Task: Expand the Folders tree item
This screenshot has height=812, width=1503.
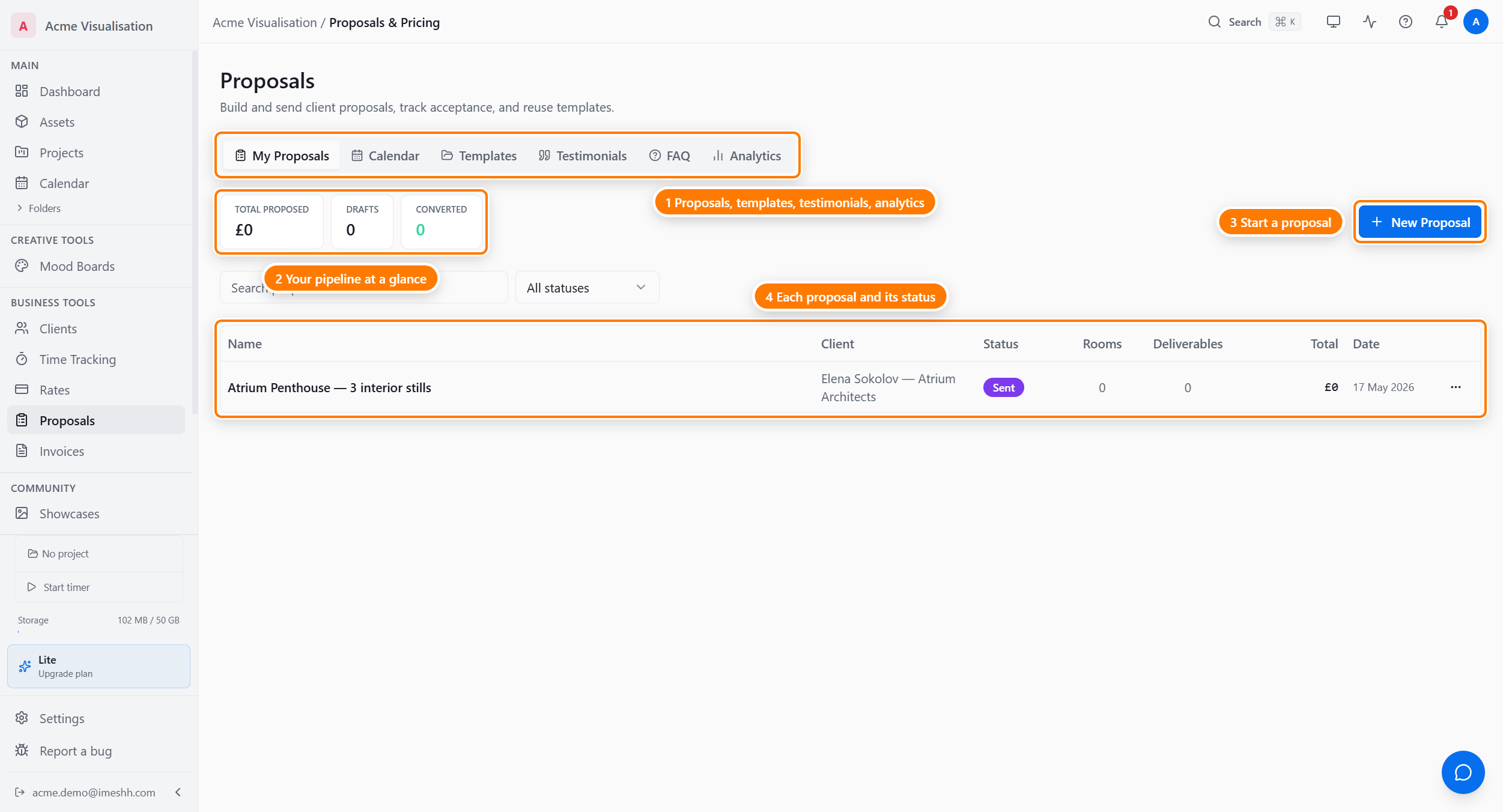Action: pos(38,208)
